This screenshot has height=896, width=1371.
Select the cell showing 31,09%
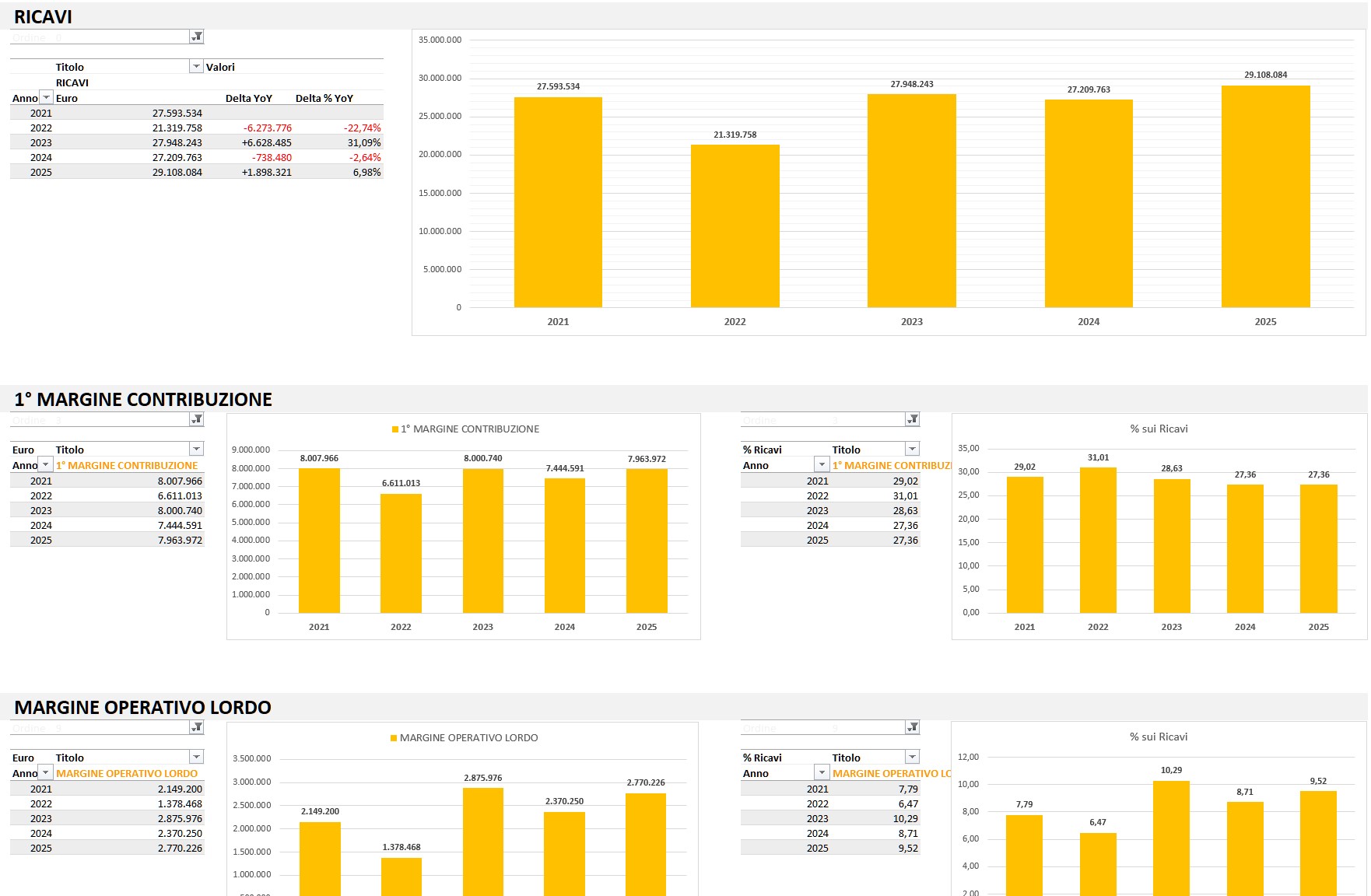(x=364, y=142)
